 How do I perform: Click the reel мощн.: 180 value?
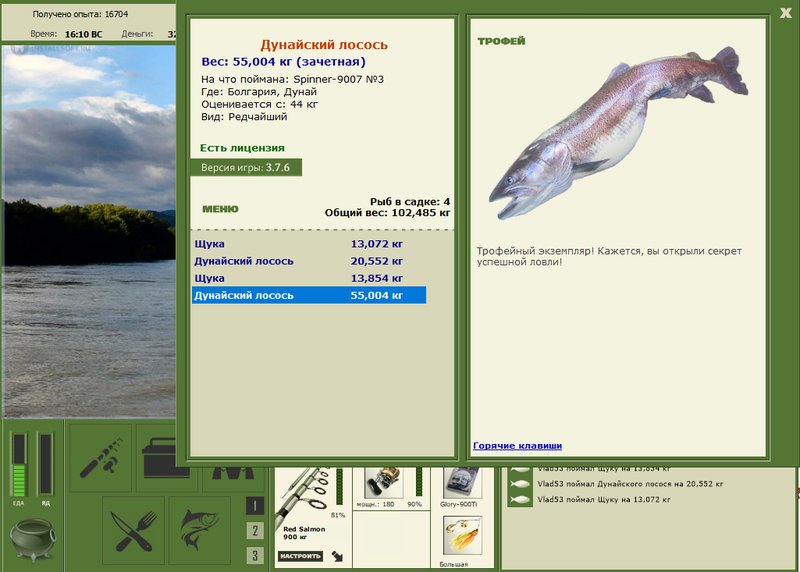[x=375, y=504]
